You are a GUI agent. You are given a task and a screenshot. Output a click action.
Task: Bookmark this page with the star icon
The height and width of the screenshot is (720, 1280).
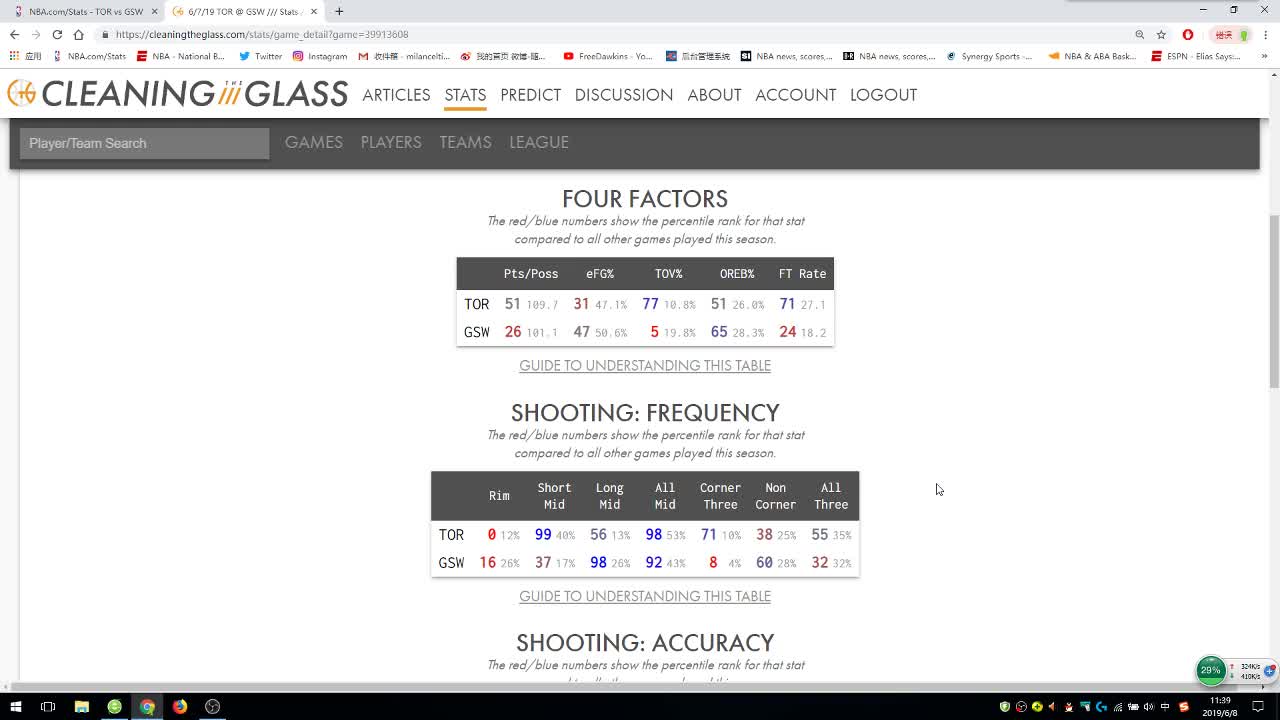click(1161, 34)
